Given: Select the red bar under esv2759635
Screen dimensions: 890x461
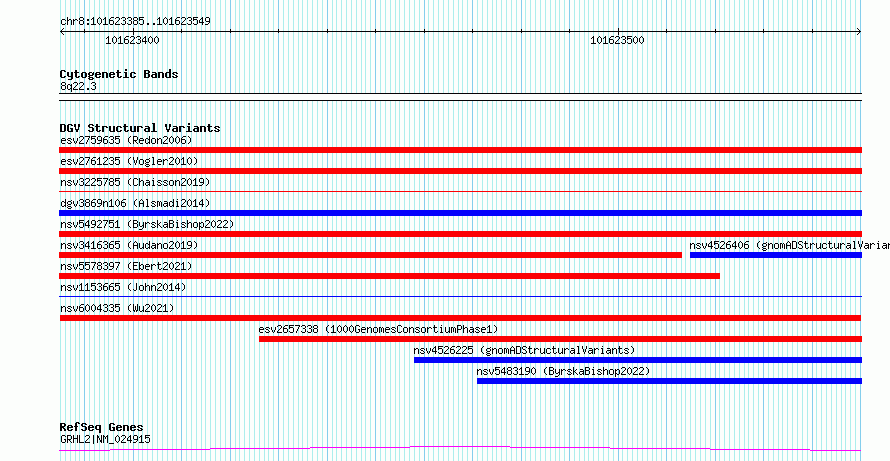Looking at the screenshot, I should [460, 150].
